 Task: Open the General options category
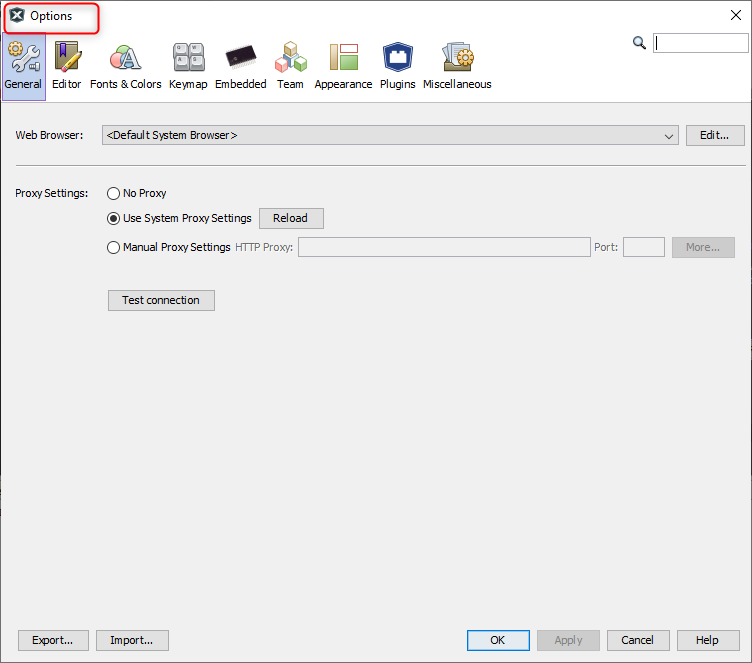click(24, 66)
